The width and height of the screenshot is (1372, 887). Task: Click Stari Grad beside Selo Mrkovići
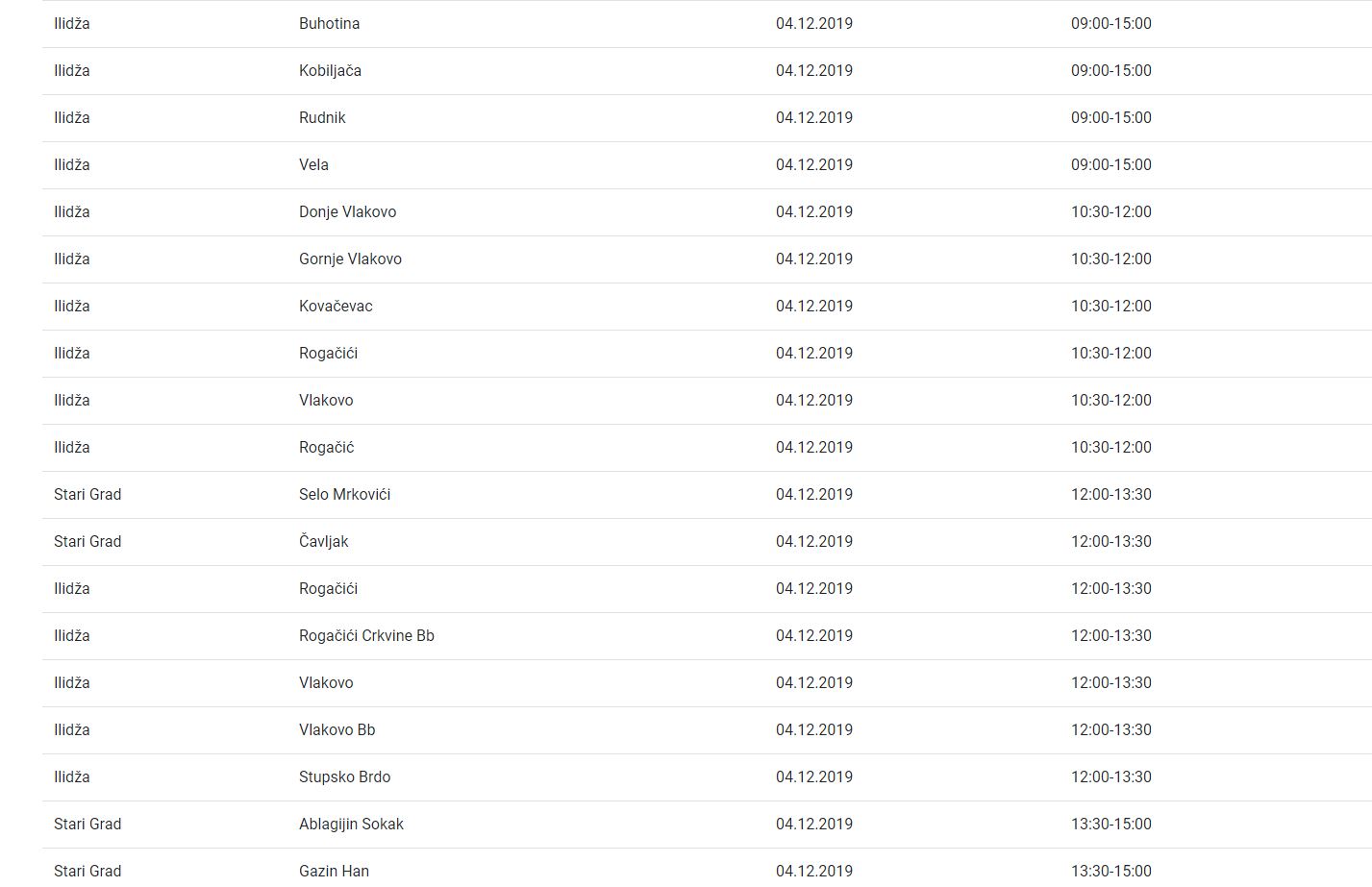click(87, 494)
